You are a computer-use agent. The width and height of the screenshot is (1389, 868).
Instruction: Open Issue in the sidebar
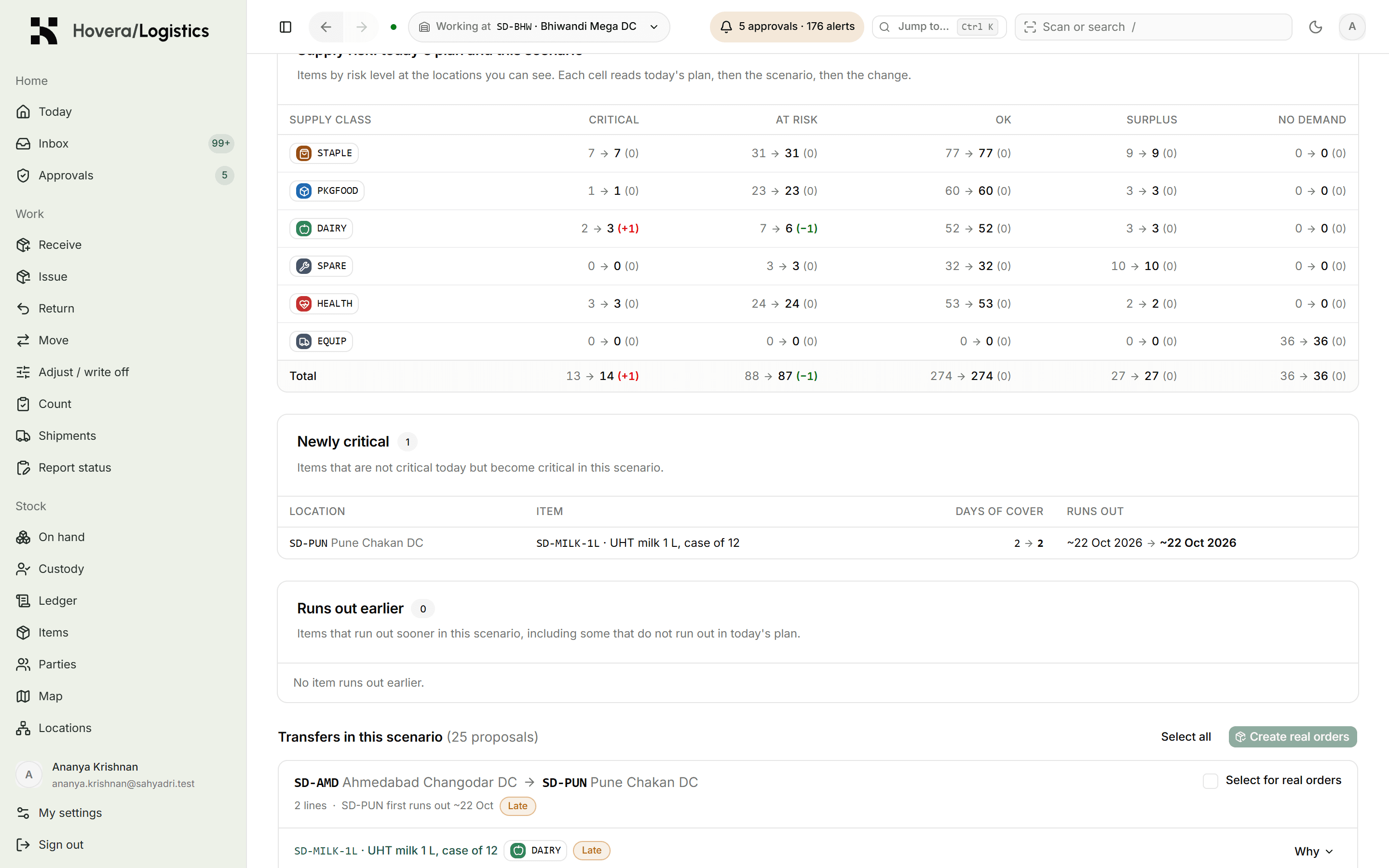pyautogui.click(x=123, y=277)
